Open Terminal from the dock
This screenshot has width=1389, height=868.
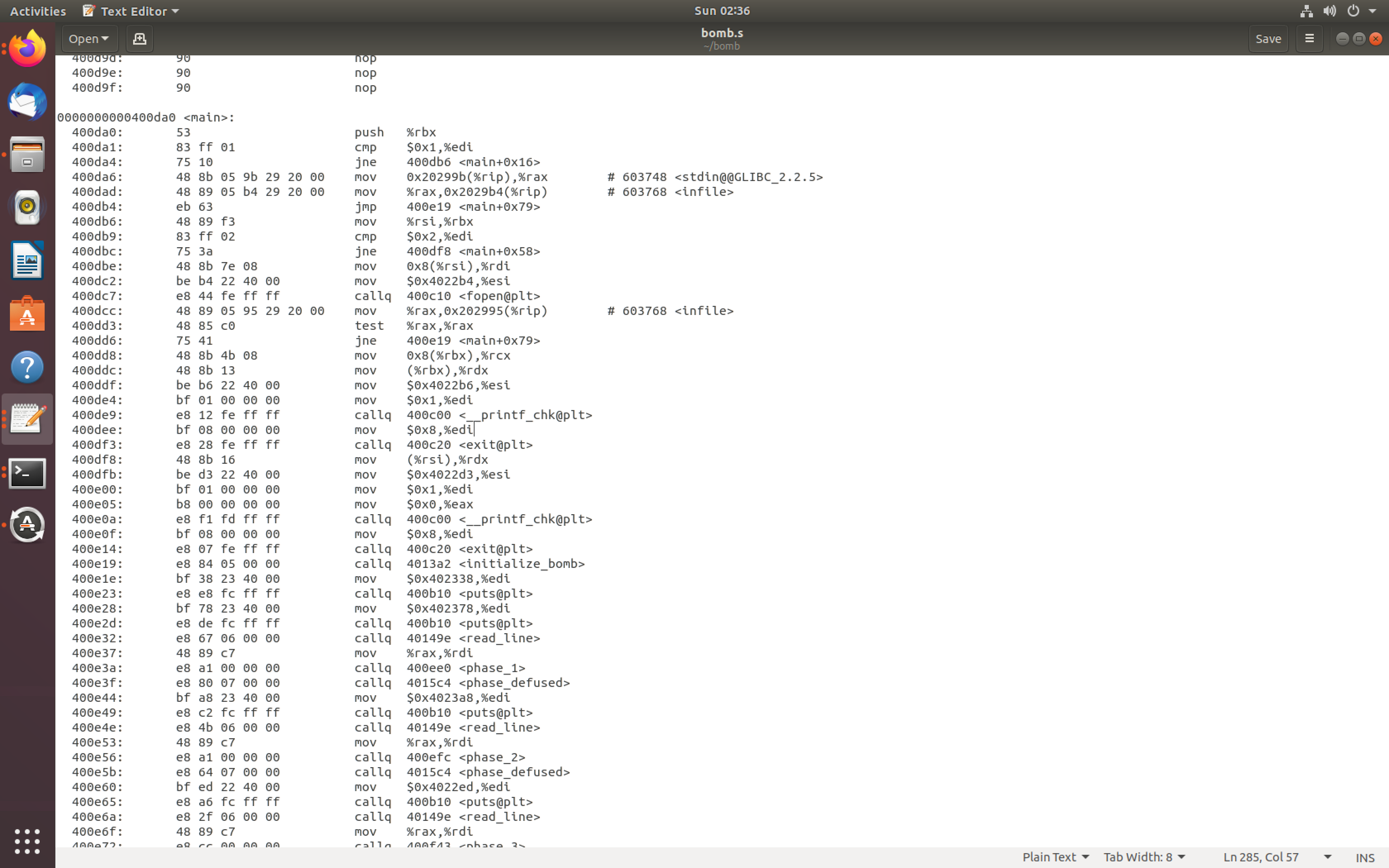click(27, 473)
